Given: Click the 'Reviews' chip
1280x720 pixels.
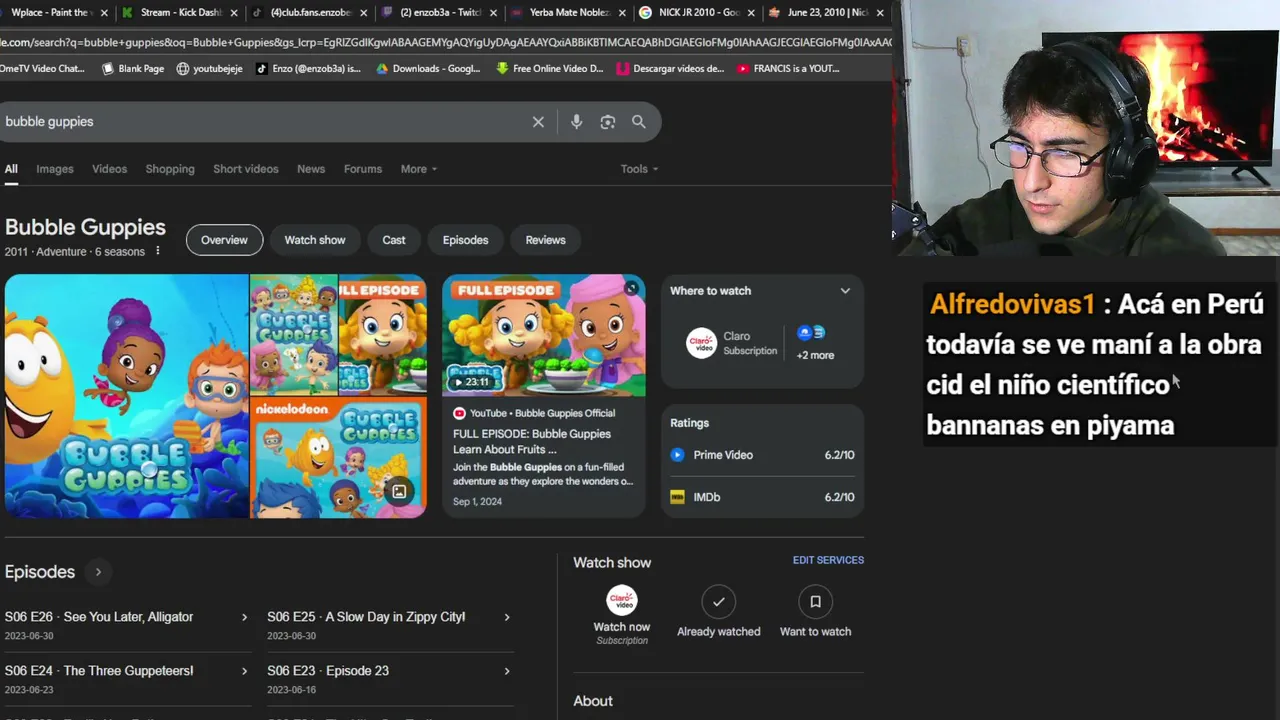Looking at the screenshot, I should pos(545,240).
